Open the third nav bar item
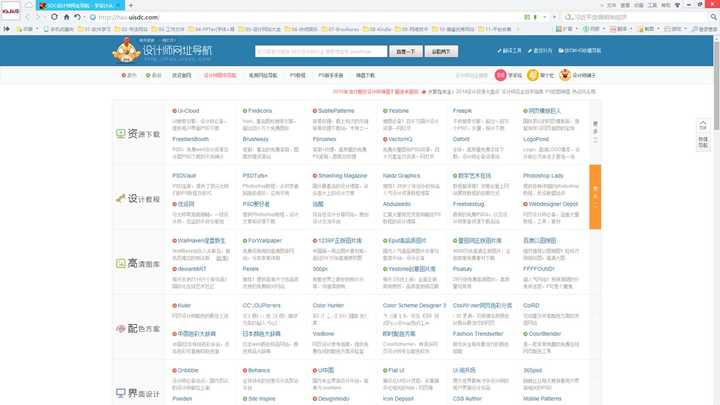The height and width of the screenshot is (405, 720). 182,75
